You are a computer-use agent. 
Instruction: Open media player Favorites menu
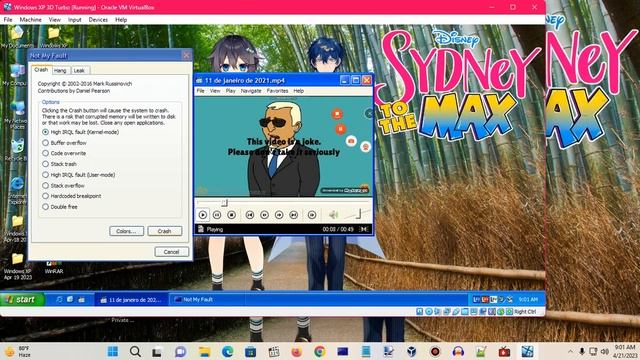pyautogui.click(x=278, y=91)
